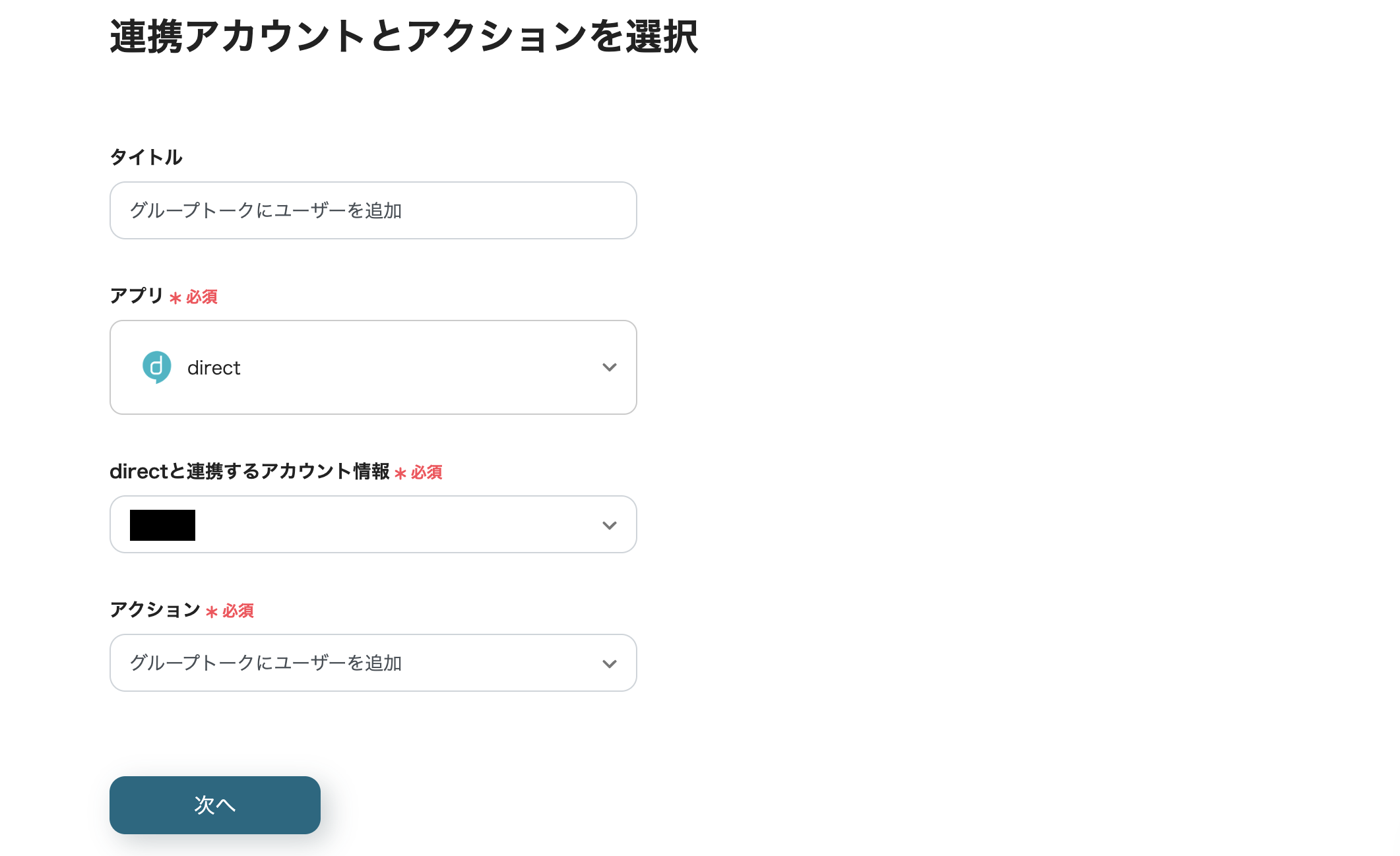Expand the account selection below directと連携するアカウント情報
Viewport: 1400px width, 856px height.
coord(373,525)
